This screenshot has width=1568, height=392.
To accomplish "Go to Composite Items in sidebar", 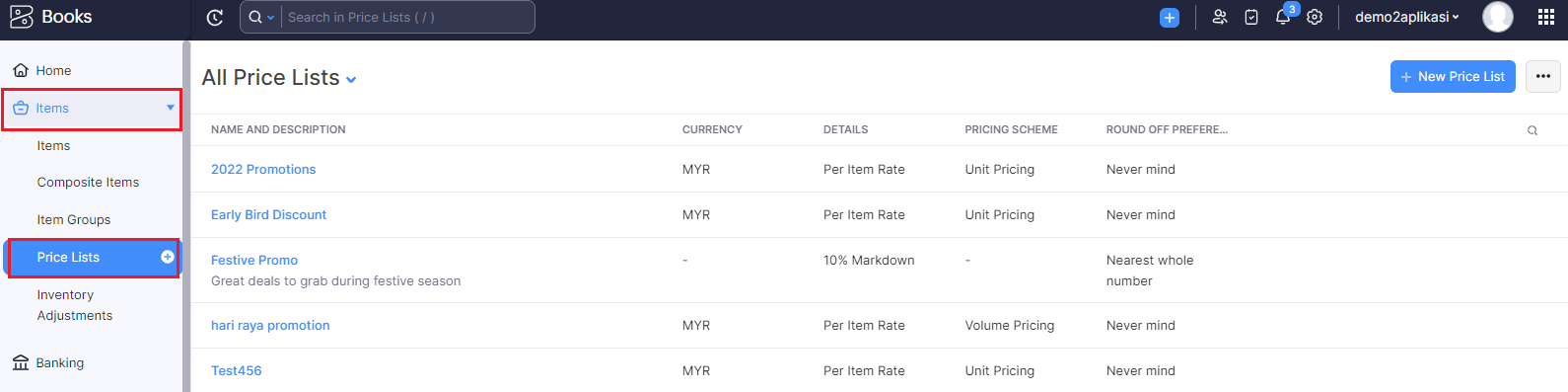I will tap(88, 183).
